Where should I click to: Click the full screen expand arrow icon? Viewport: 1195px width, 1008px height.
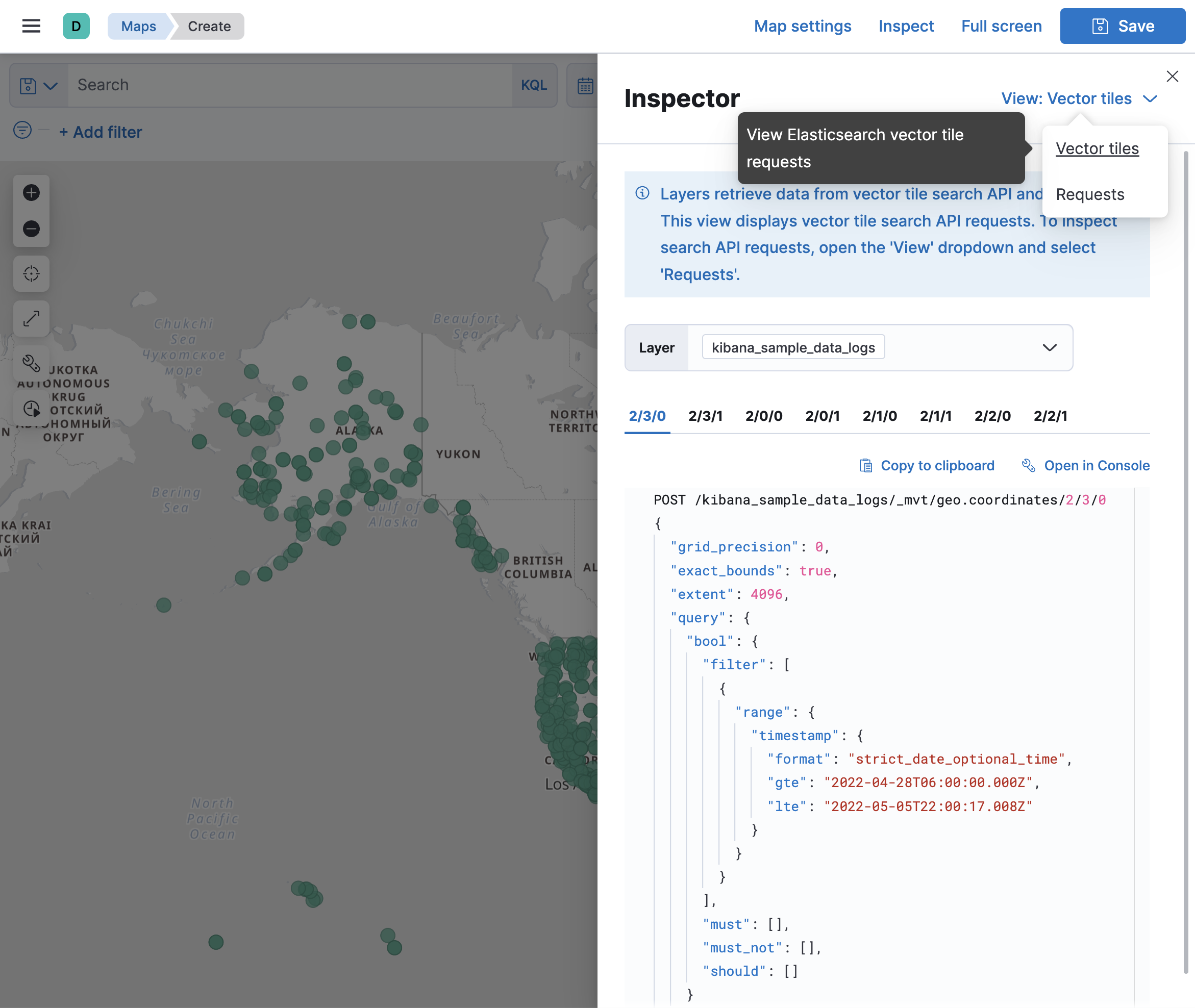tap(32, 318)
